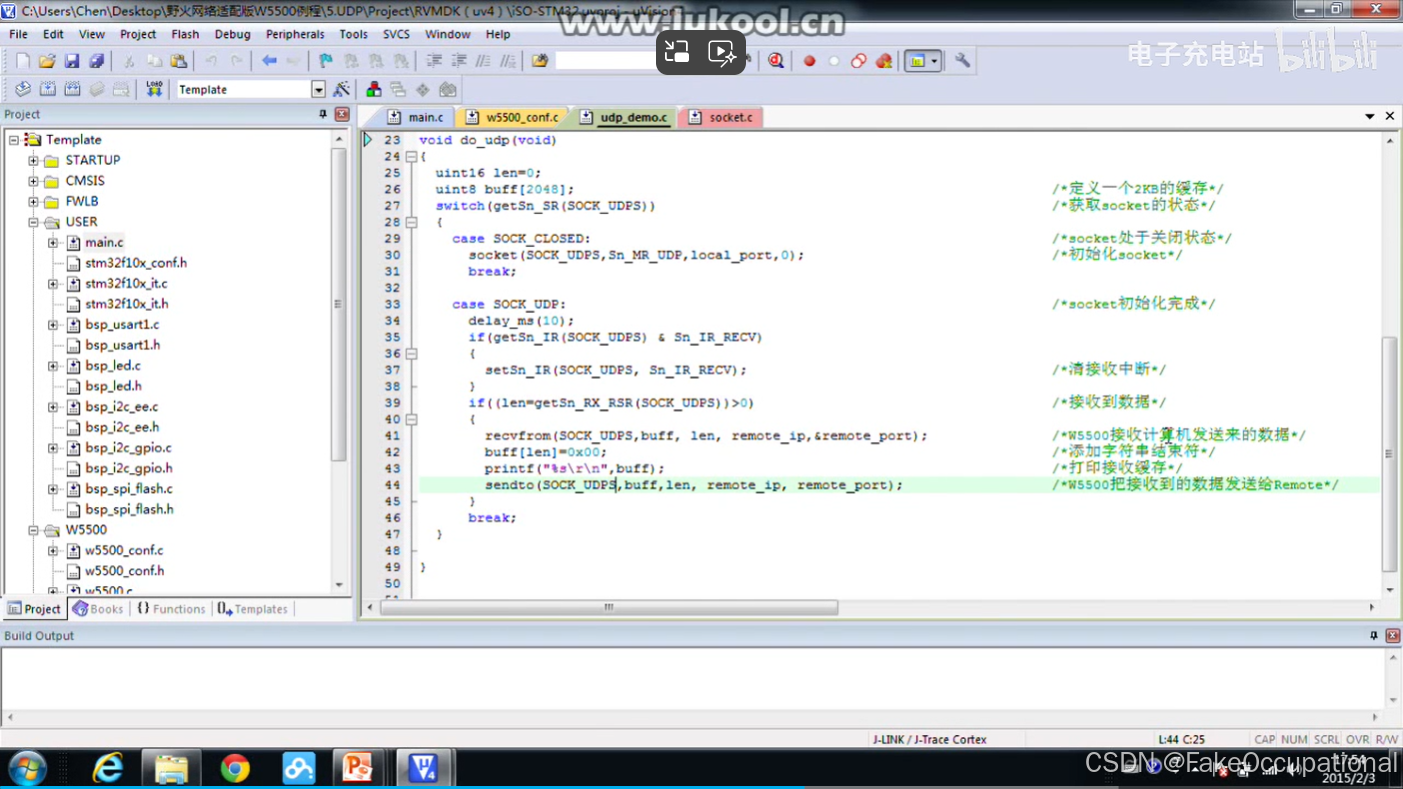The width and height of the screenshot is (1403, 789).
Task: Click in the find text input box
Action: [605, 61]
